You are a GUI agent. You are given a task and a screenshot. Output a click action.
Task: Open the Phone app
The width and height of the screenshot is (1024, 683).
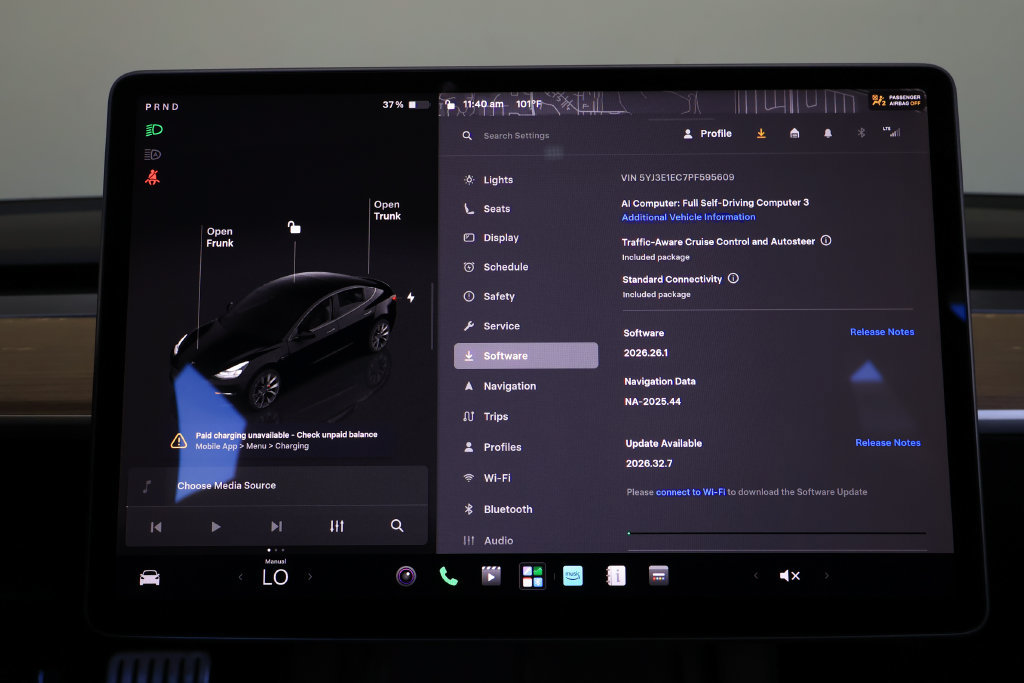point(449,576)
